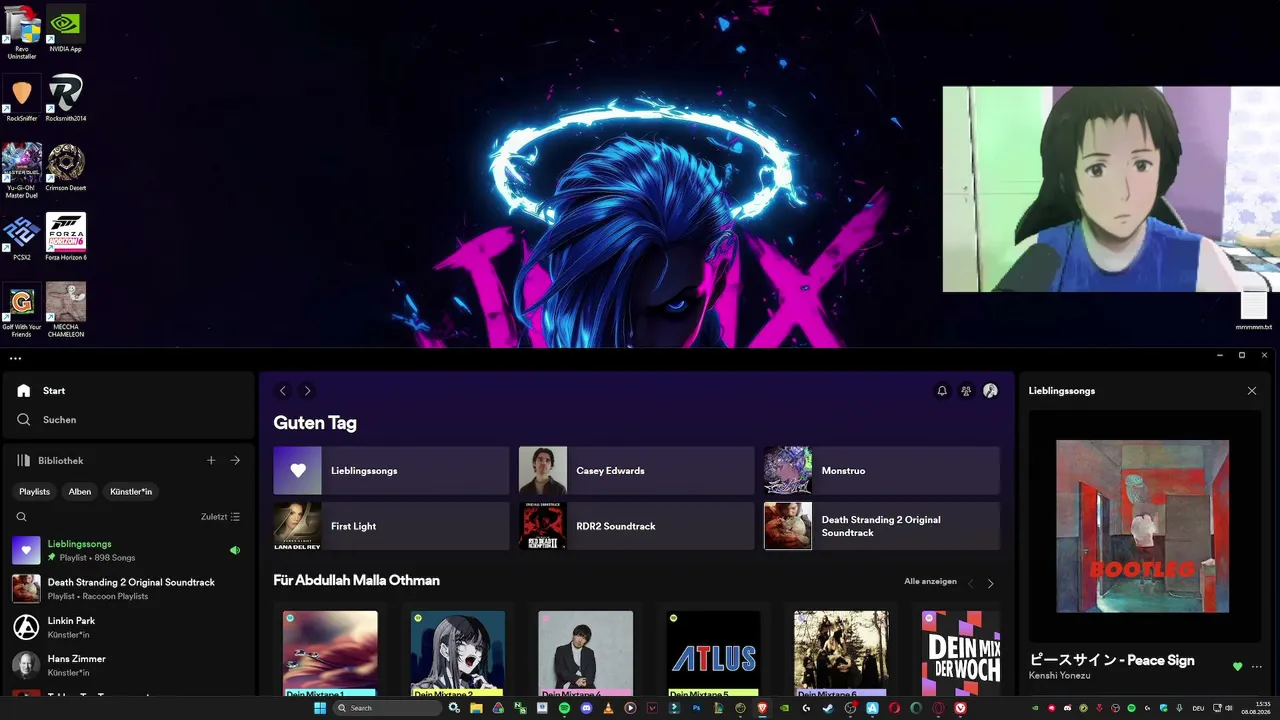Search within the library using magnifier icon
Image resolution: width=1280 pixels, height=720 pixels.
[21, 517]
